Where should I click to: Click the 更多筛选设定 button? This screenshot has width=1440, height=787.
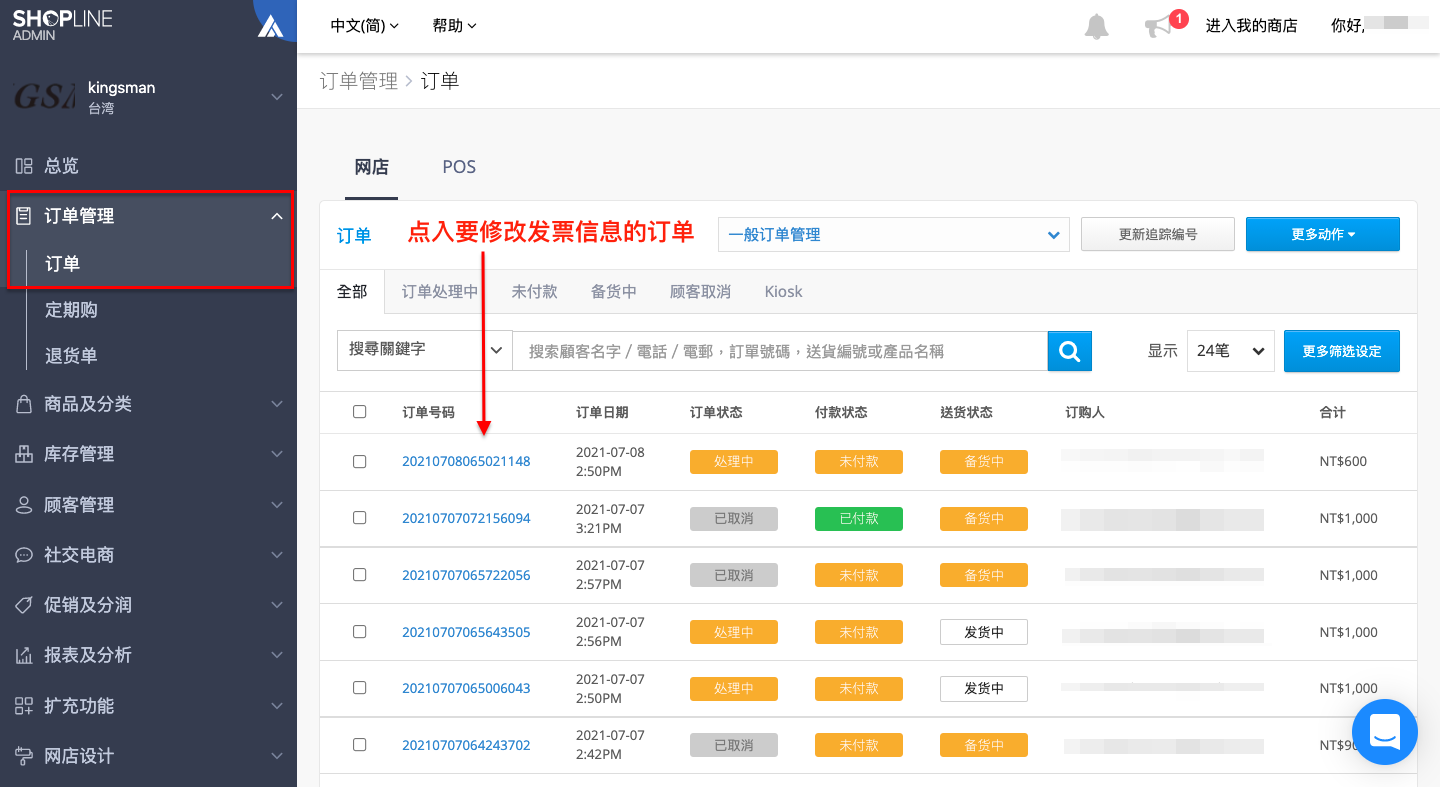pos(1342,351)
